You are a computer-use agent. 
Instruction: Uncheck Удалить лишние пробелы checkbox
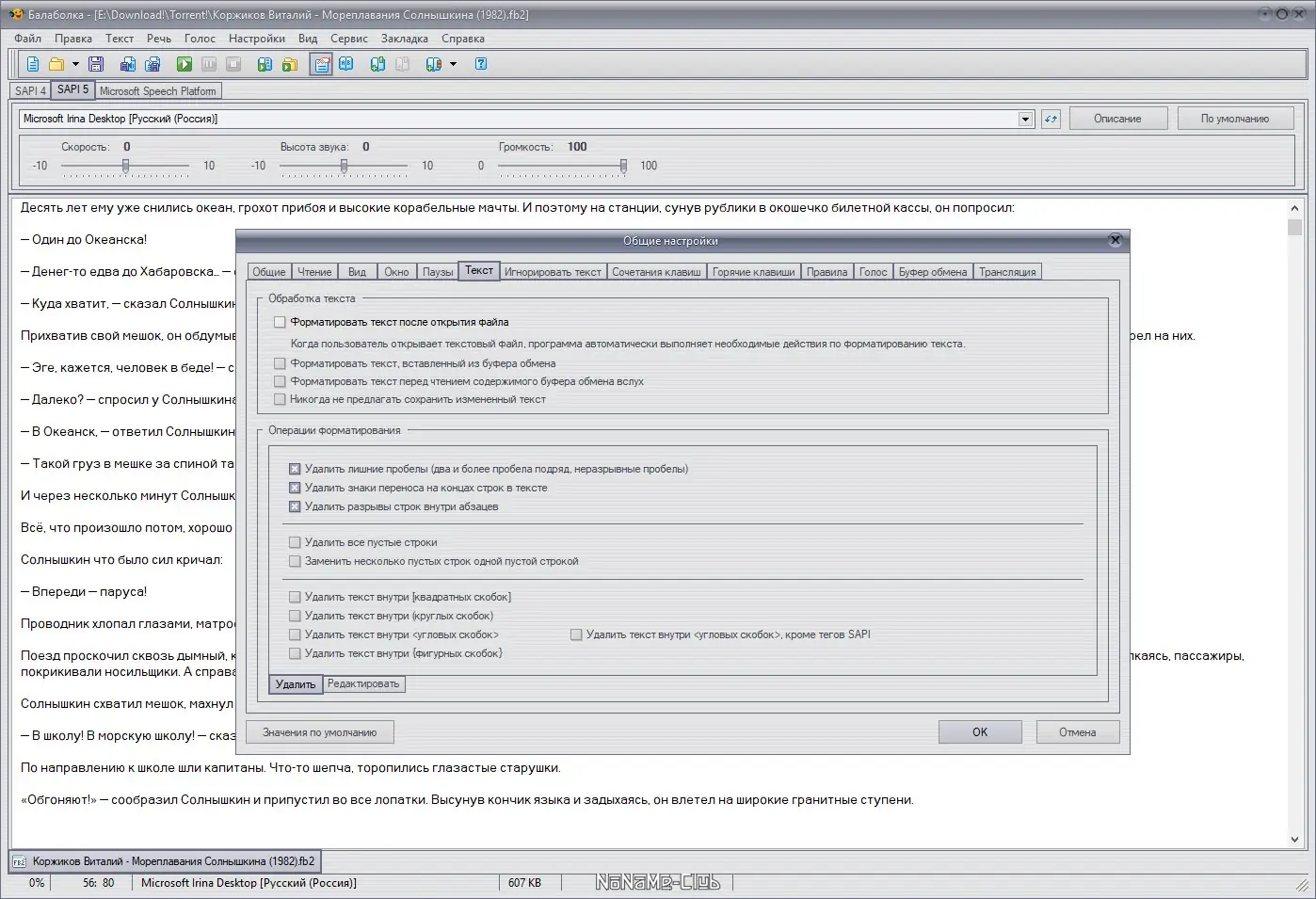[x=295, y=469]
